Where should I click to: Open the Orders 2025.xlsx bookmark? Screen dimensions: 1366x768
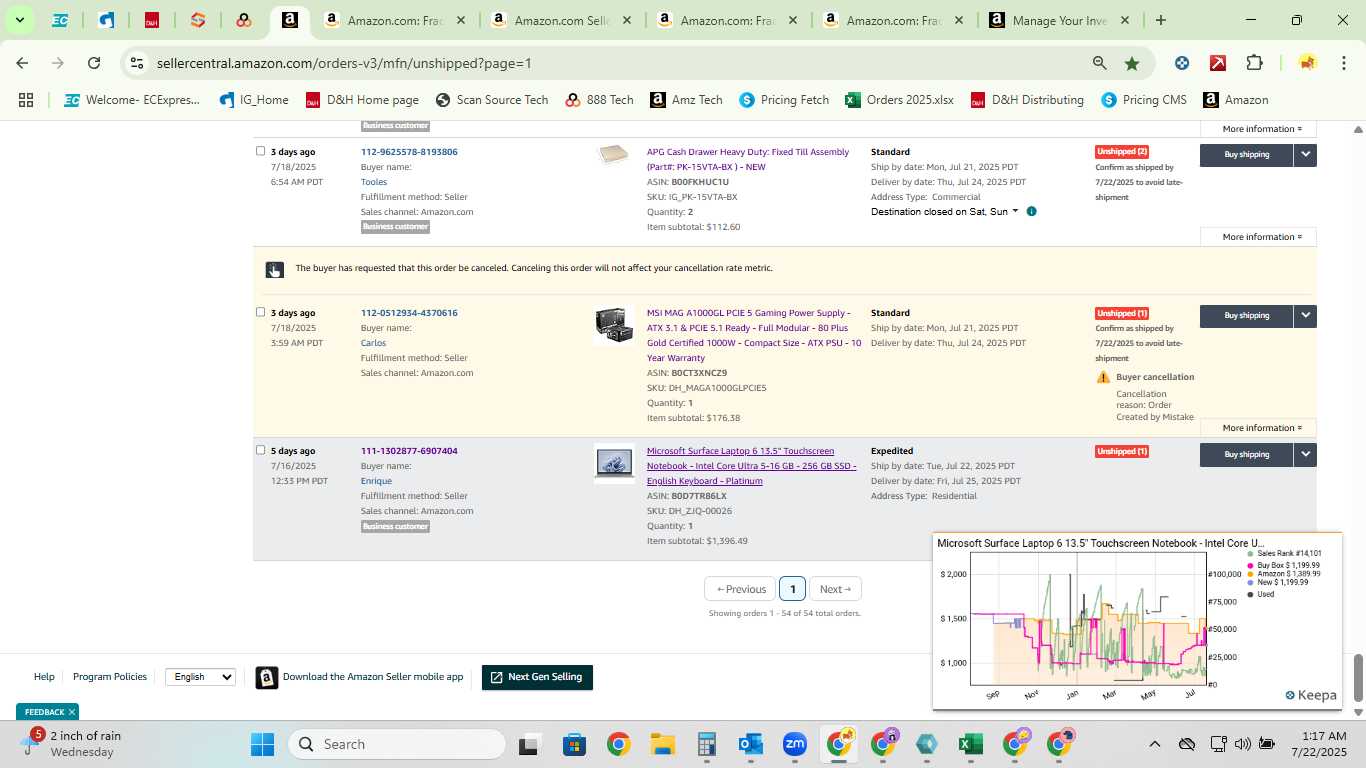pyautogui.click(x=899, y=100)
